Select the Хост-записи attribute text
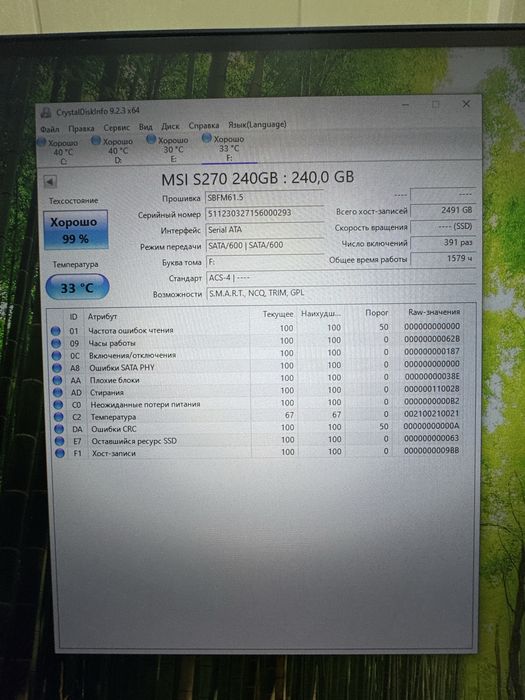The image size is (525, 700). [114, 453]
